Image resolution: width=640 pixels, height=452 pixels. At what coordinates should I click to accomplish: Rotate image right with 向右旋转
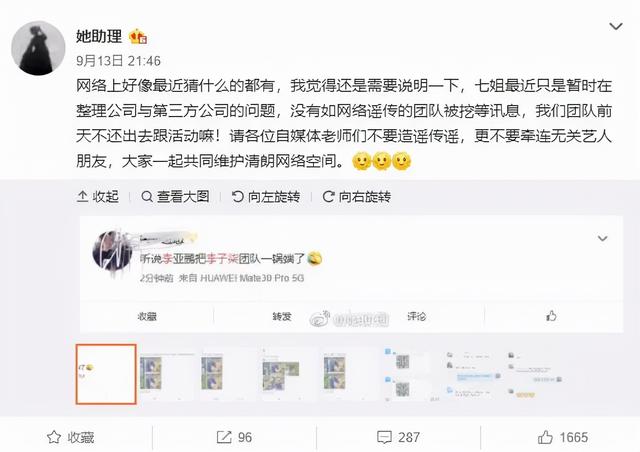(x=356, y=197)
